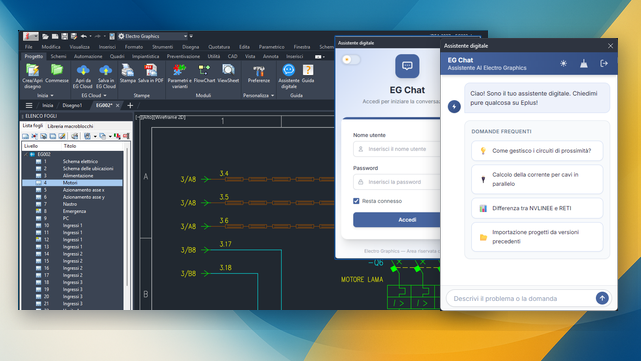Choose 'Importazione progetti da versioni precedenti'
Image resolution: width=641 pixels, height=361 pixels.
(537, 237)
